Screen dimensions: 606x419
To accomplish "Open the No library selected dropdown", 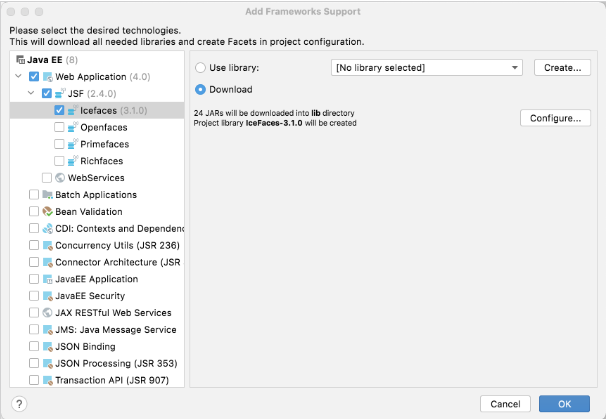I will (x=427, y=68).
